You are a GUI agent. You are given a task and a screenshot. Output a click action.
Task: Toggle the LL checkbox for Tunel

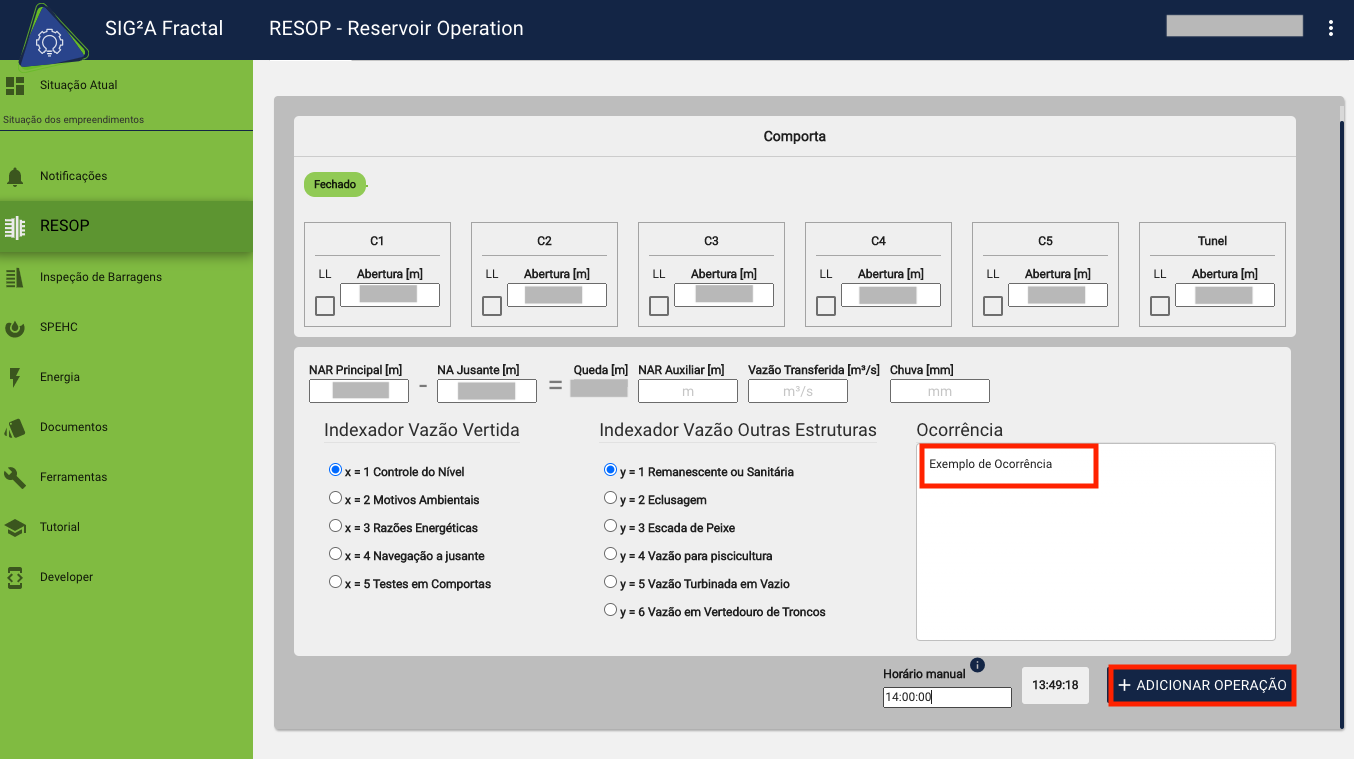(1160, 306)
